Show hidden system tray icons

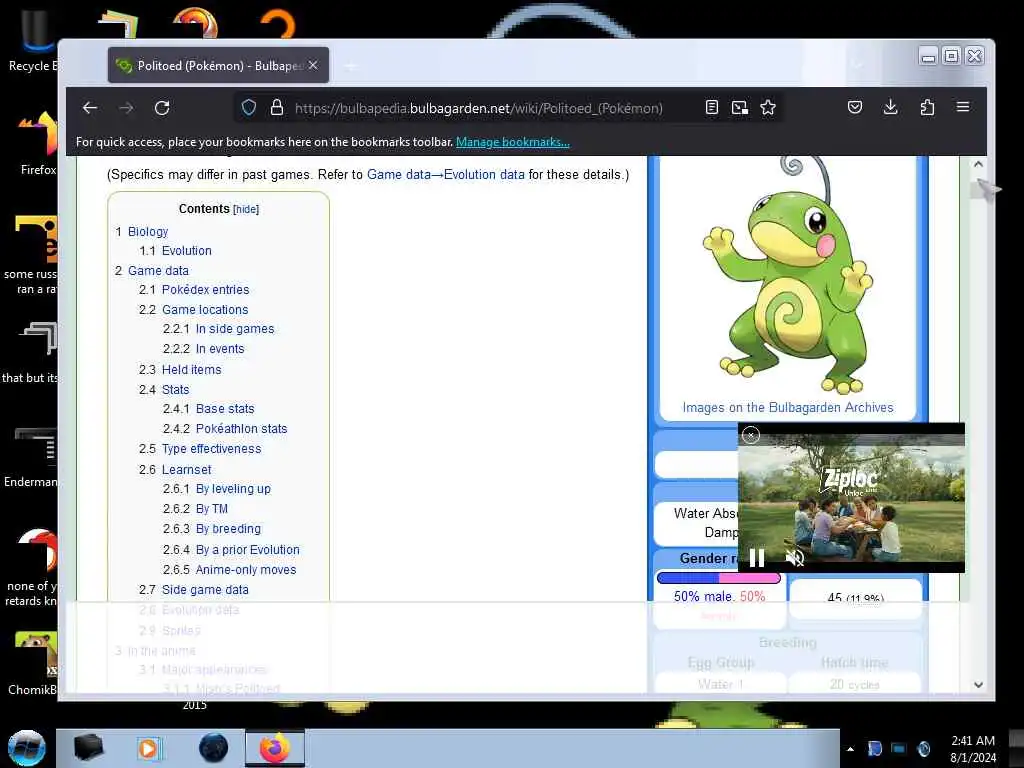pyautogui.click(x=850, y=749)
